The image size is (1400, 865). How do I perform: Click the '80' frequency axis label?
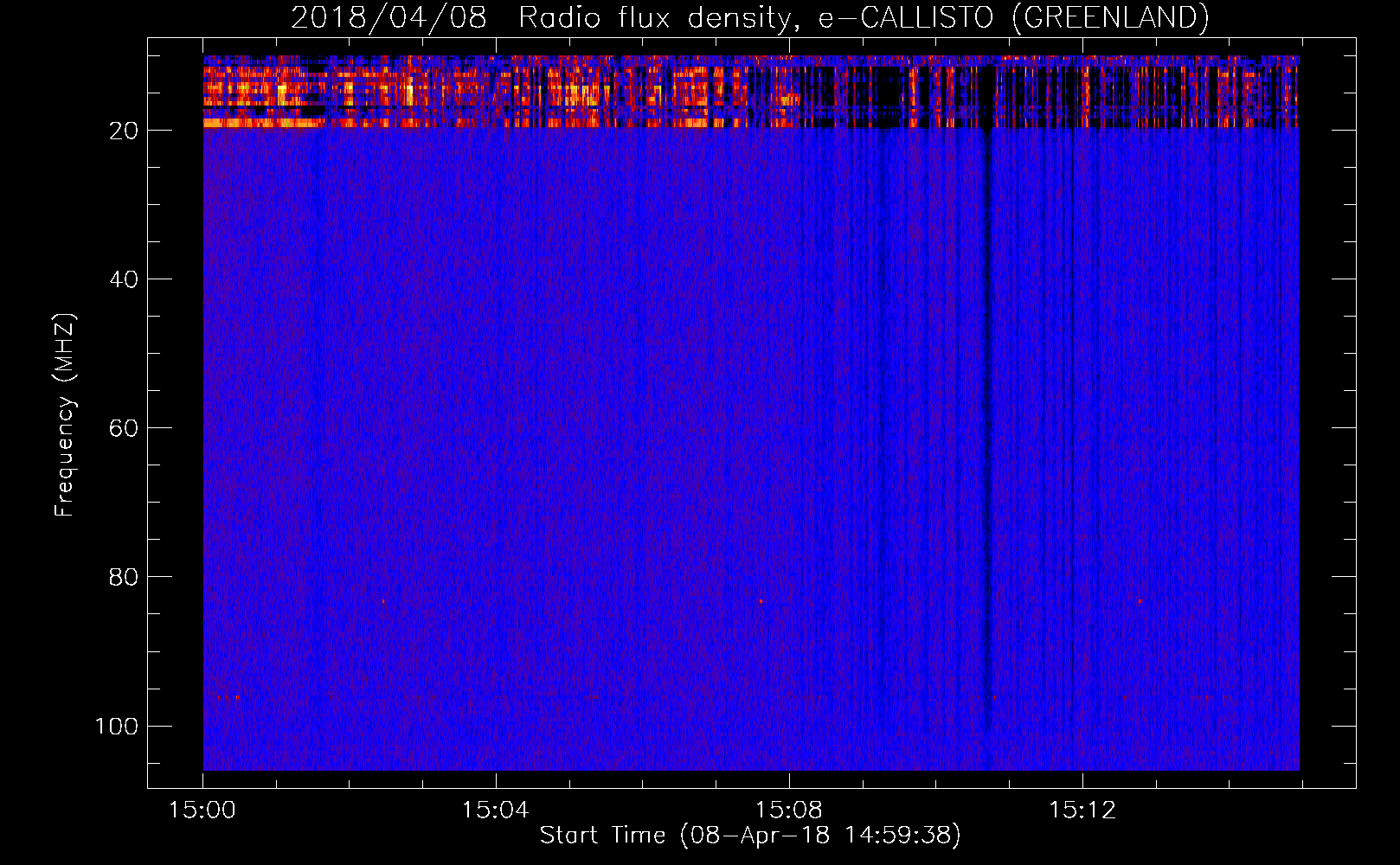pyautogui.click(x=124, y=577)
